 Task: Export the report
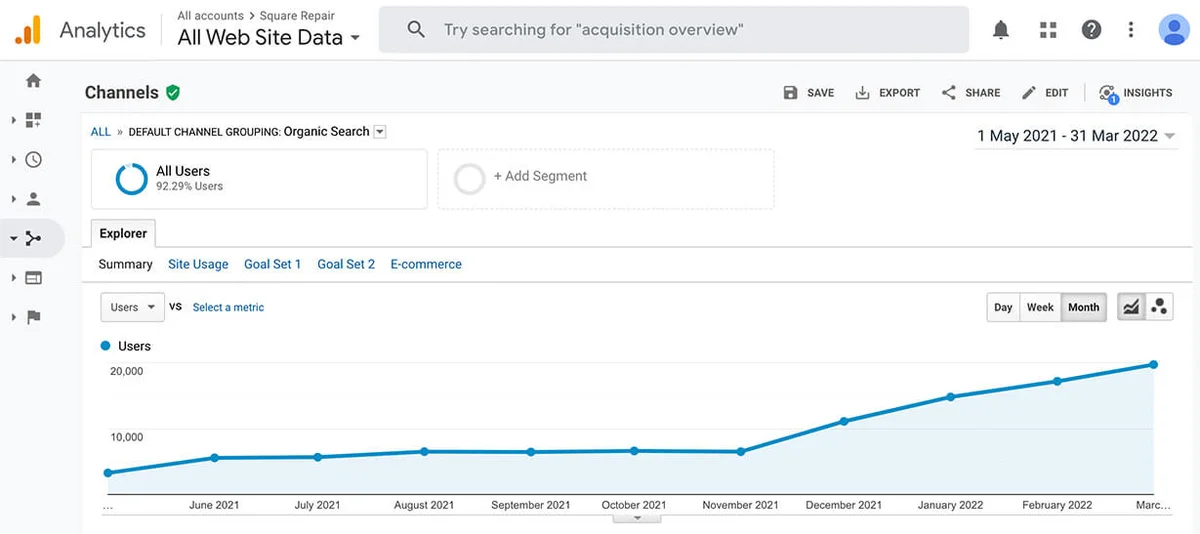click(887, 92)
